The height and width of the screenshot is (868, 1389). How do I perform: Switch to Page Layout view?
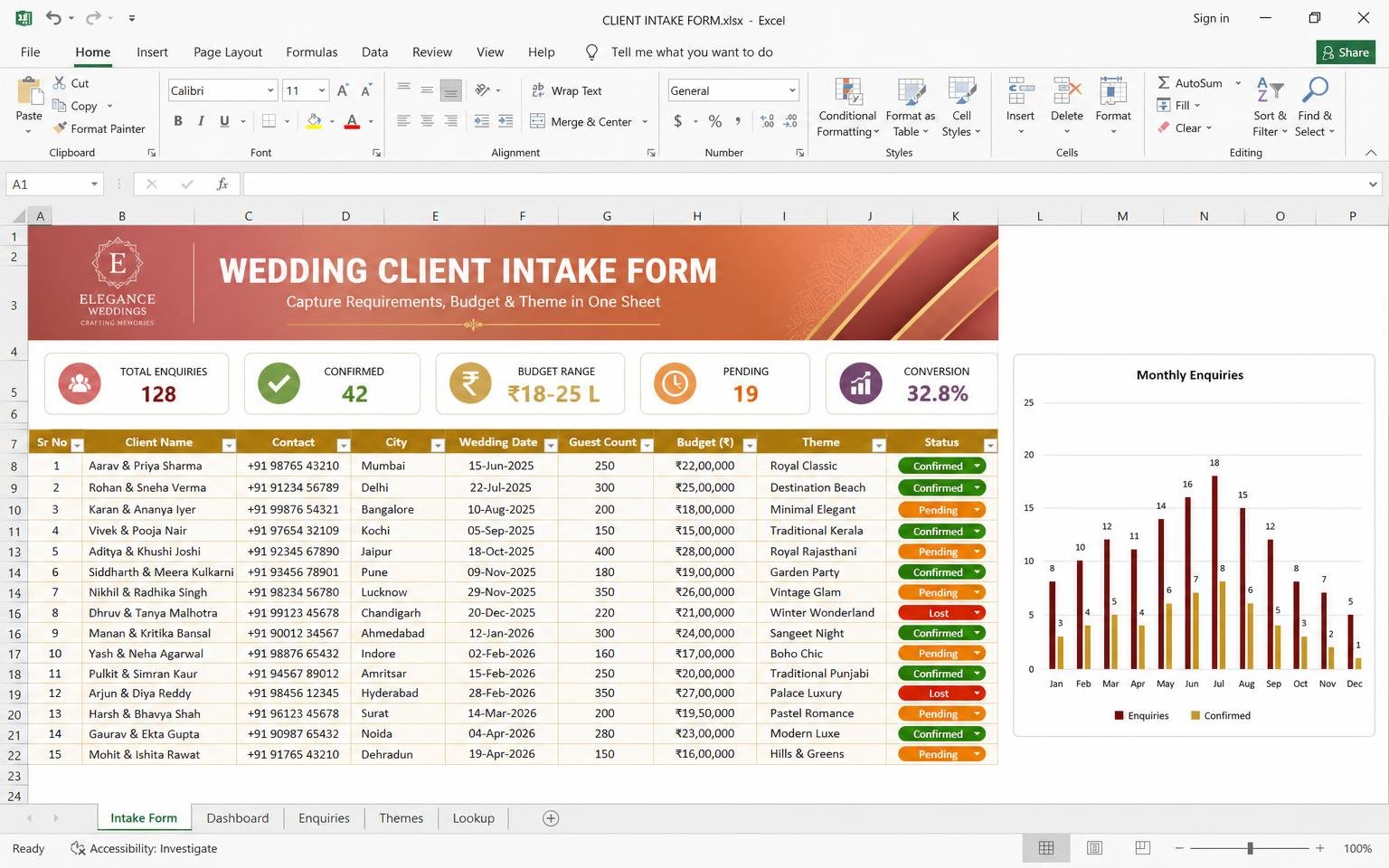1094,848
